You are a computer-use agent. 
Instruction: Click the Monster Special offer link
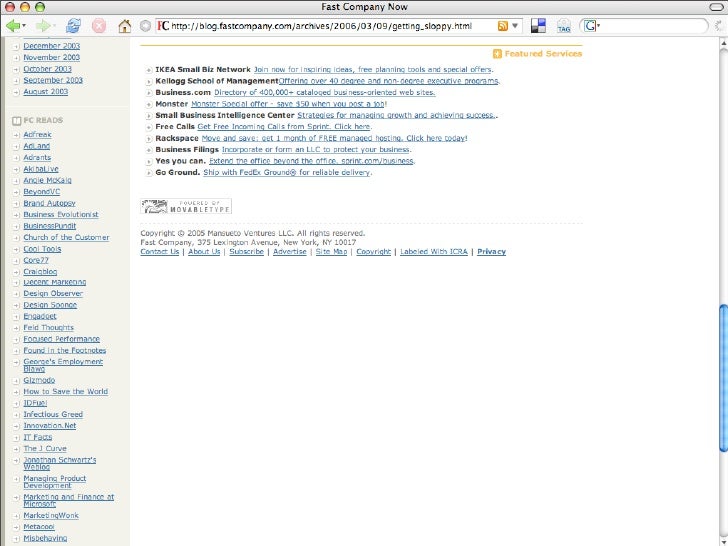[288, 104]
